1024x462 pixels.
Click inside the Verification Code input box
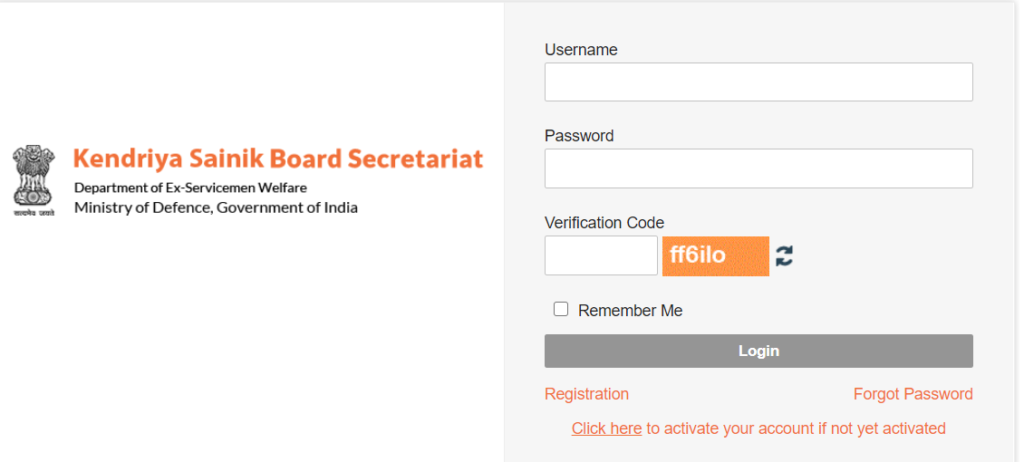[x=601, y=256]
